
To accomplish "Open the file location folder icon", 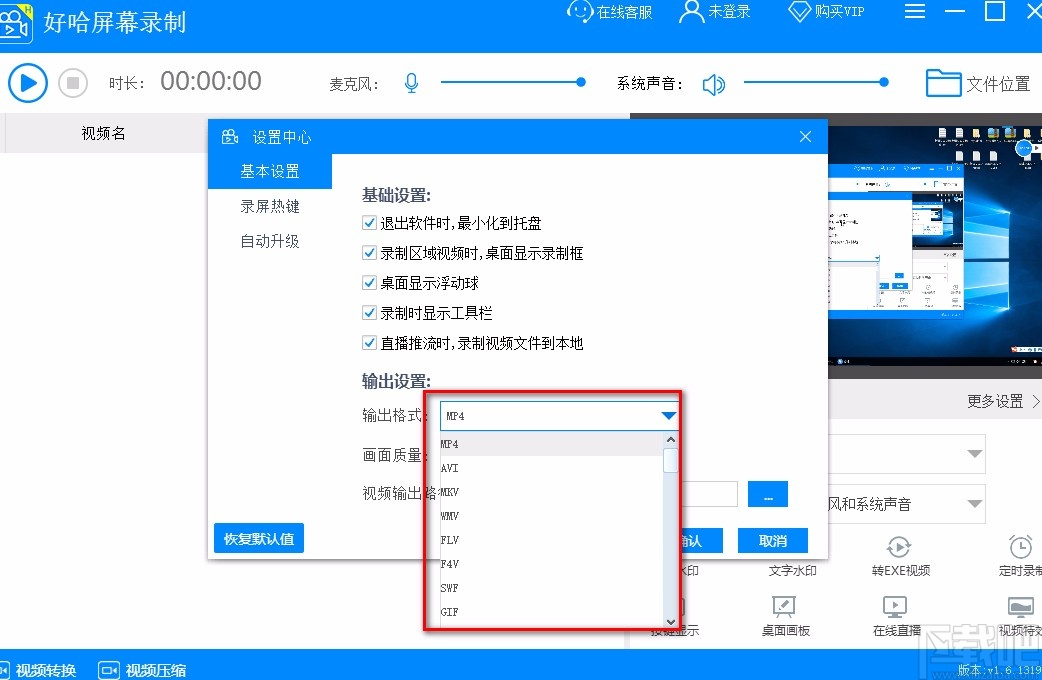I will tap(943, 83).
